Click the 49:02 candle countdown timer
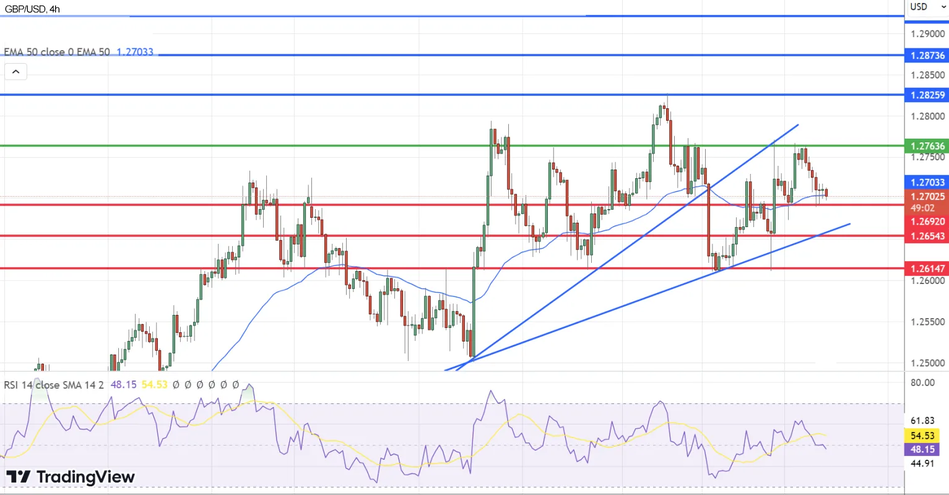The width and height of the screenshot is (949, 495). pyautogui.click(x=922, y=208)
